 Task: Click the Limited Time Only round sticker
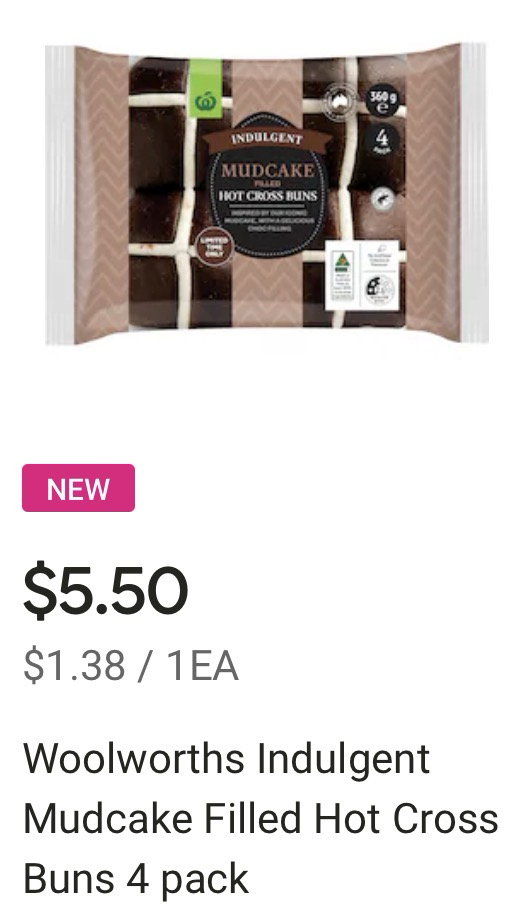[x=214, y=248]
